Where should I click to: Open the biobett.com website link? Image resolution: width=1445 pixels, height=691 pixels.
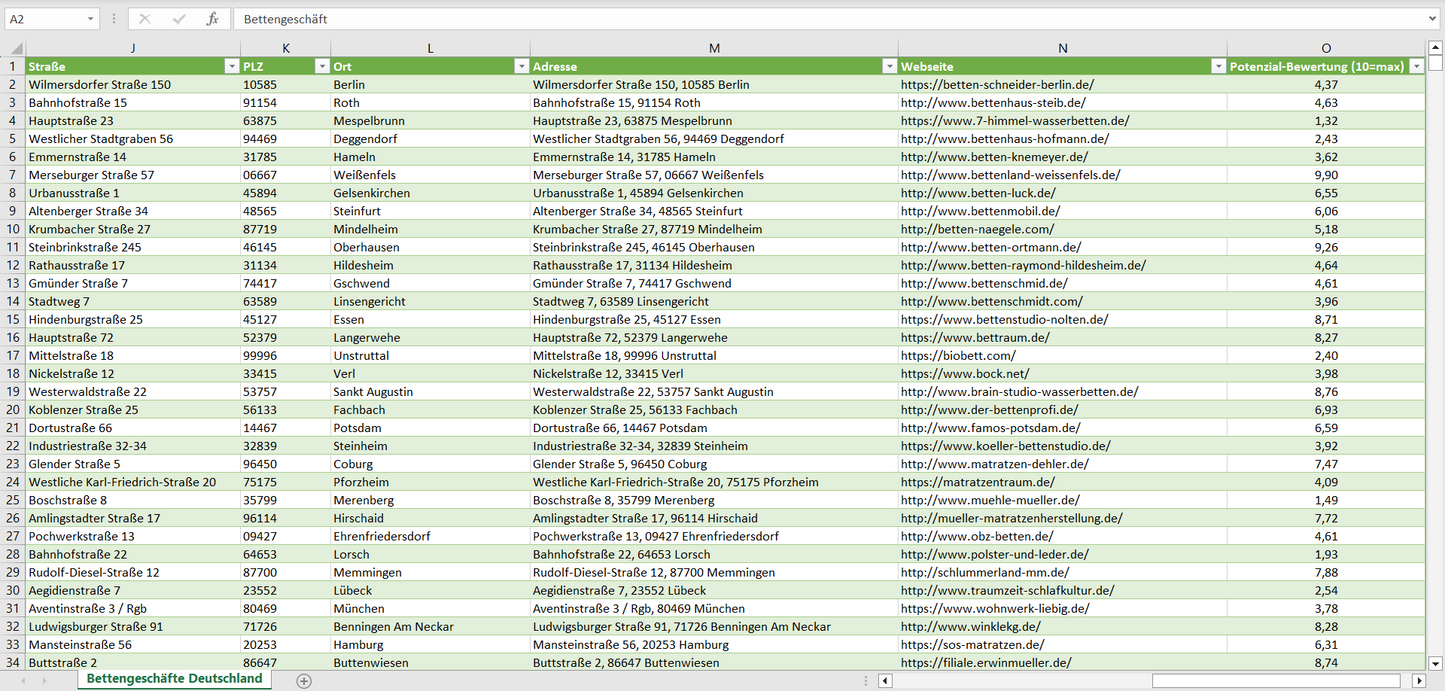point(958,356)
